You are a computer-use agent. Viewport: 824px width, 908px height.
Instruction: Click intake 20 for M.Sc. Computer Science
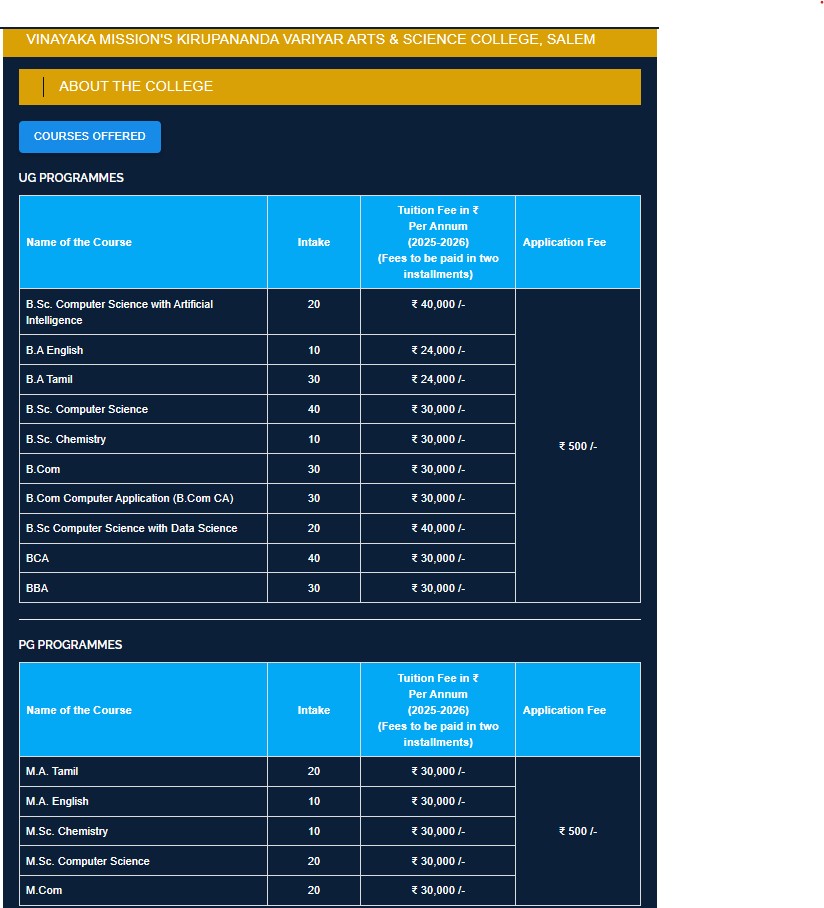(314, 862)
